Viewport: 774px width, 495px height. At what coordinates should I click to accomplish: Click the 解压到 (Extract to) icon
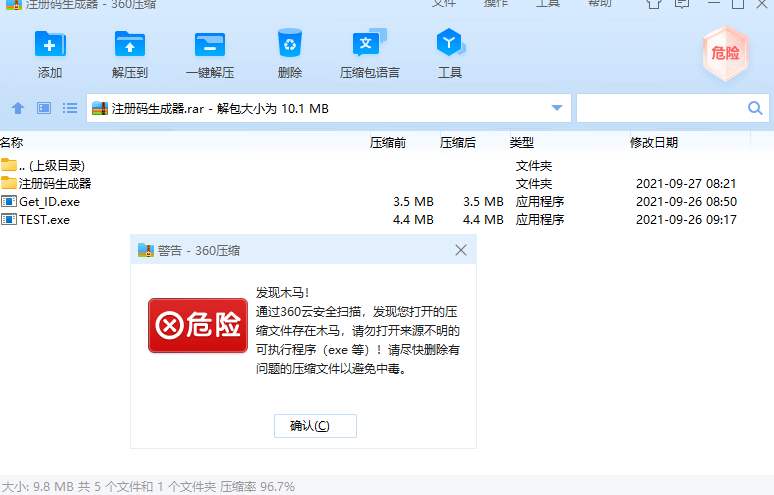pyautogui.click(x=130, y=44)
